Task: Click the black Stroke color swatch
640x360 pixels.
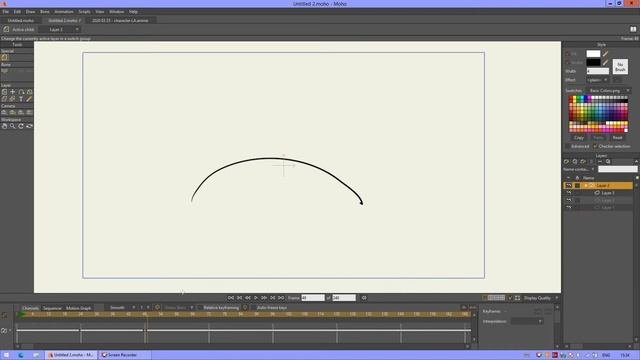Action: point(593,62)
